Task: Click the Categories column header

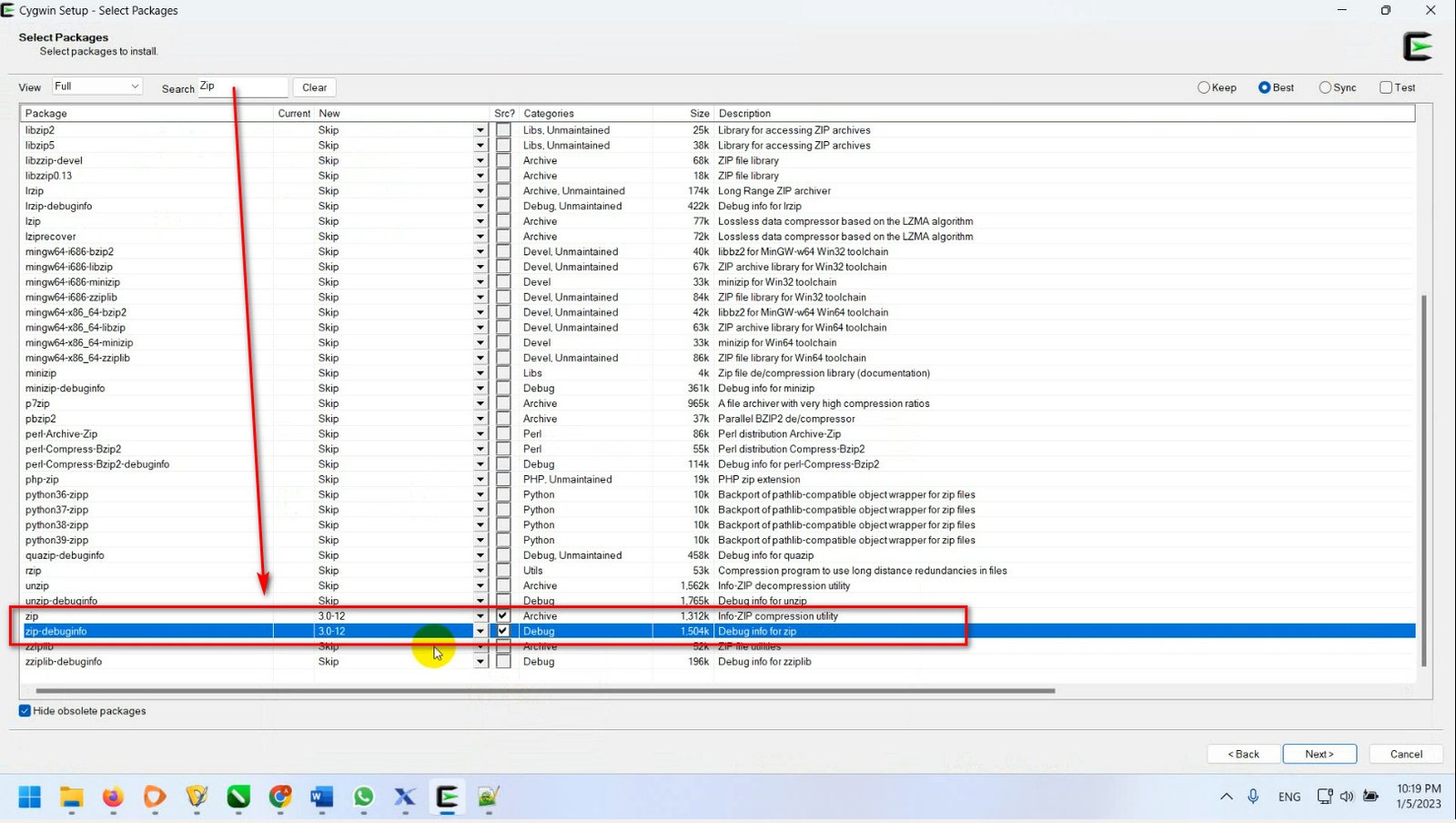Action: (x=585, y=114)
